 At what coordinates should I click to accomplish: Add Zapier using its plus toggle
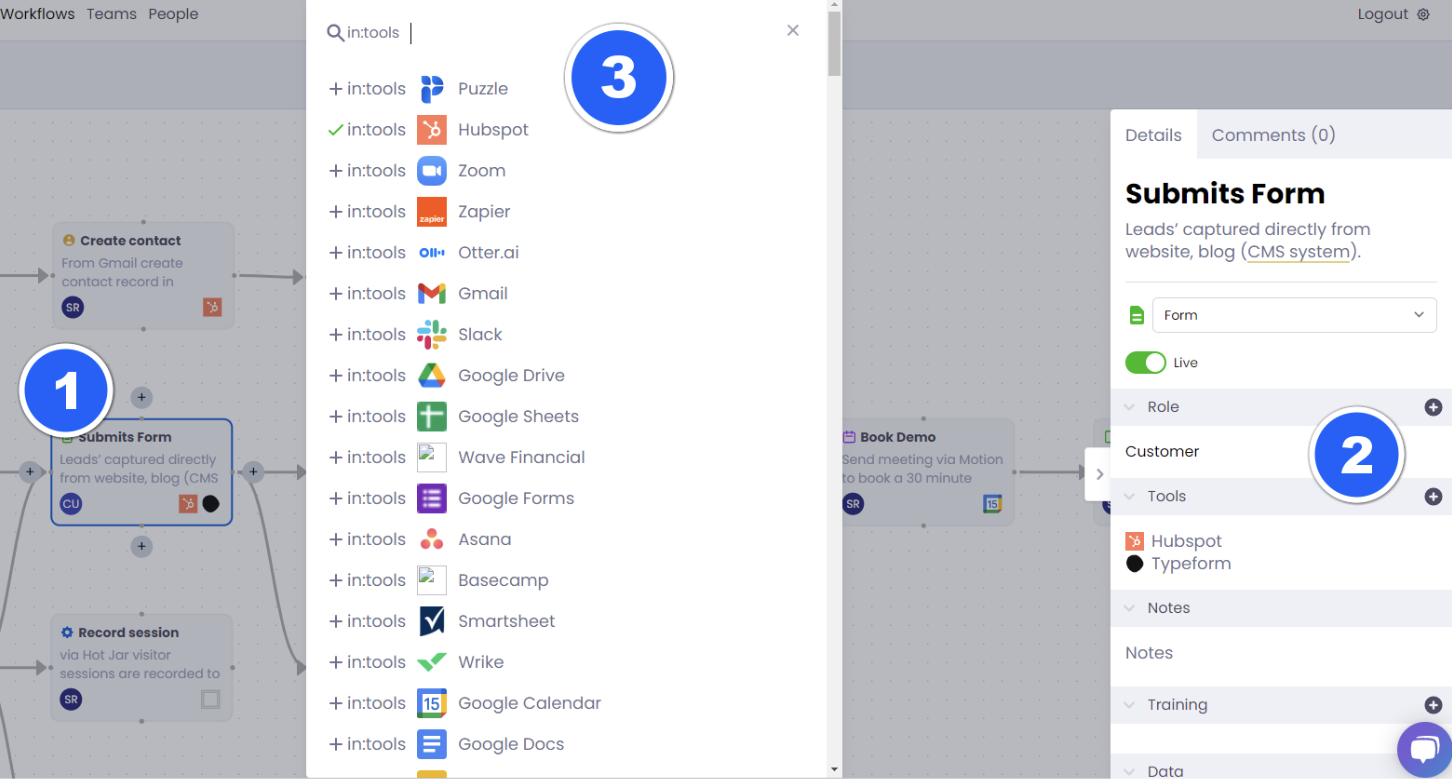coord(335,211)
